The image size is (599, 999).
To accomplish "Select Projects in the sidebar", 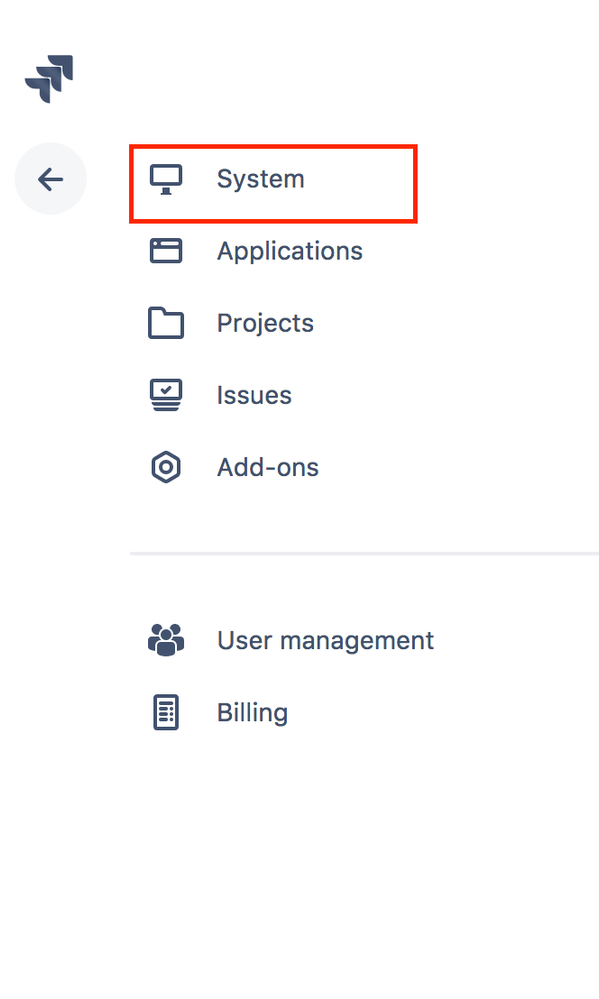I will tap(265, 323).
